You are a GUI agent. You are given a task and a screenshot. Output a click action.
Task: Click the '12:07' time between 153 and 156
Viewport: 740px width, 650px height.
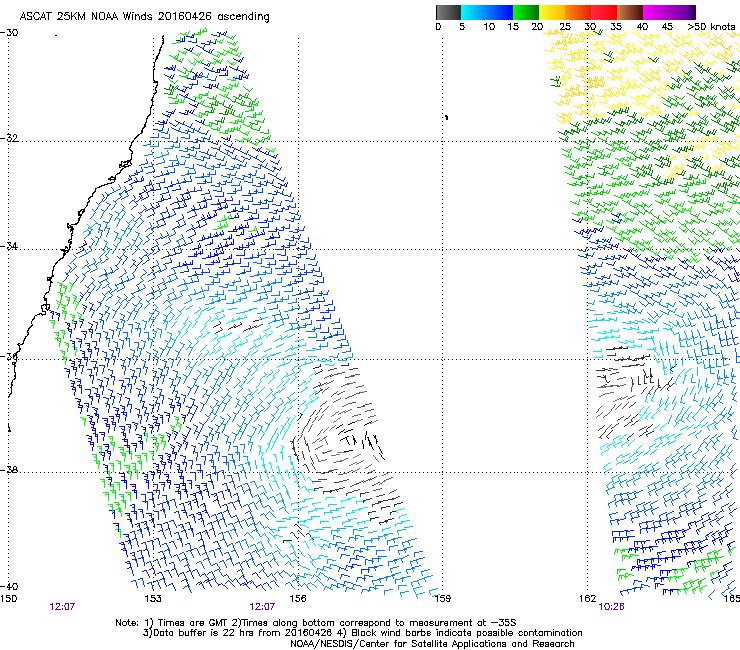262,607
